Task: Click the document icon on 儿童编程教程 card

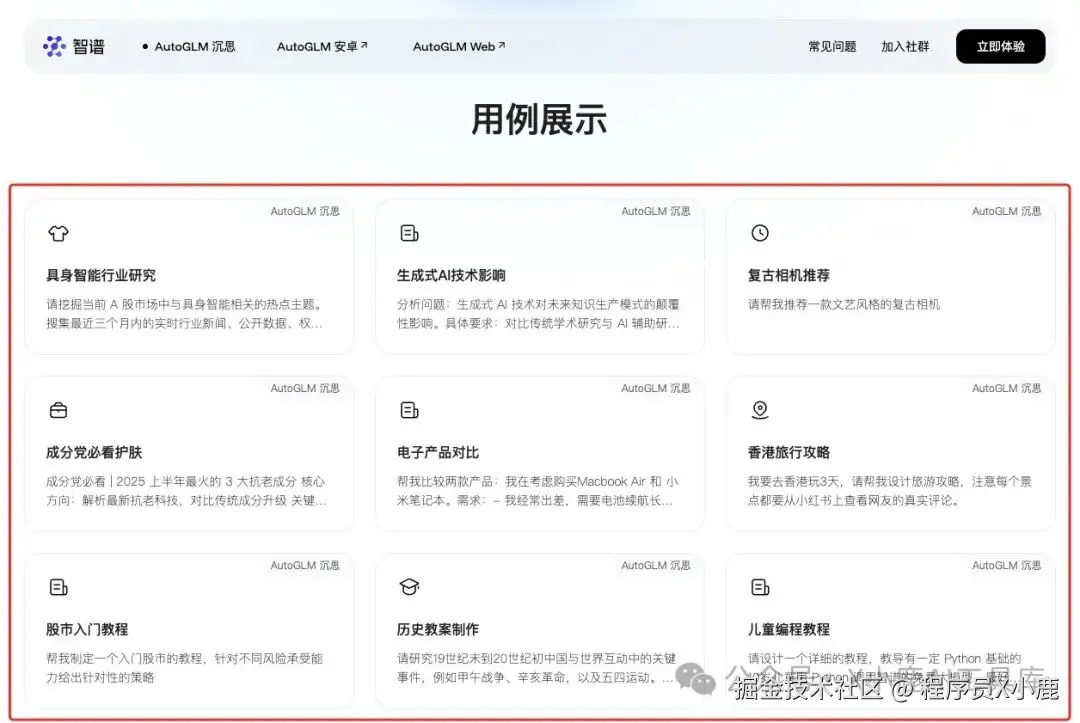Action: 759,587
